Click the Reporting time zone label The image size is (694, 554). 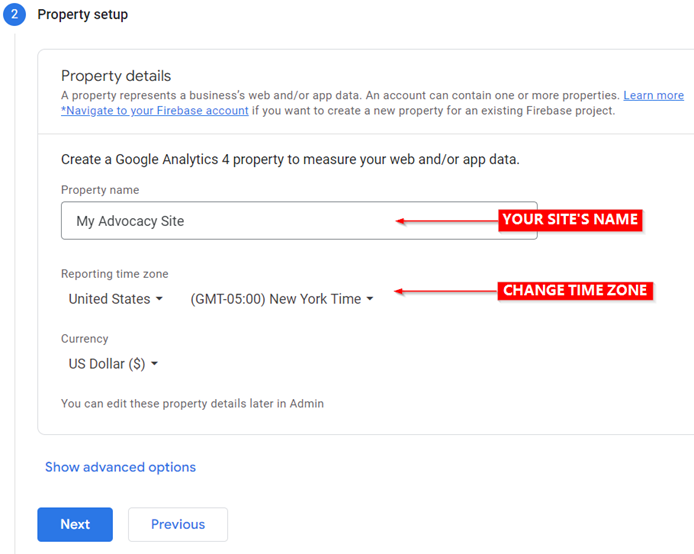pyautogui.click(x=114, y=274)
